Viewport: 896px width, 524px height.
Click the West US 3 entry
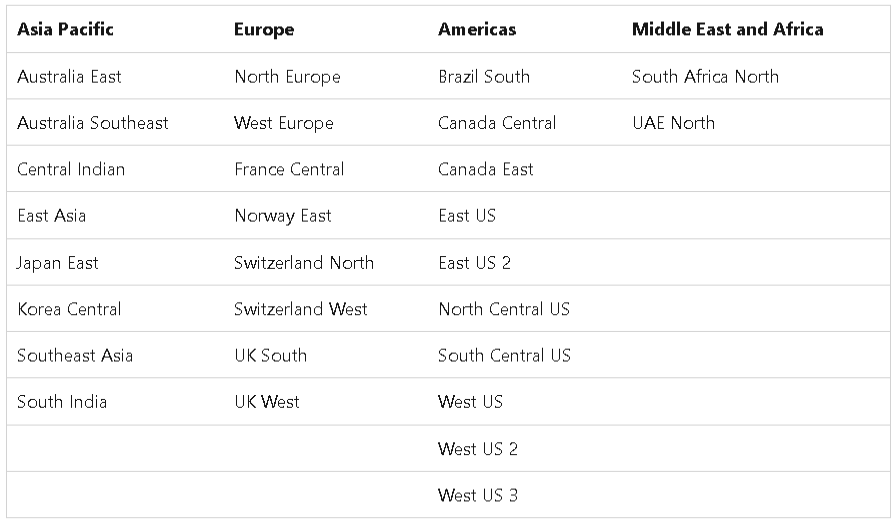[x=478, y=495]
